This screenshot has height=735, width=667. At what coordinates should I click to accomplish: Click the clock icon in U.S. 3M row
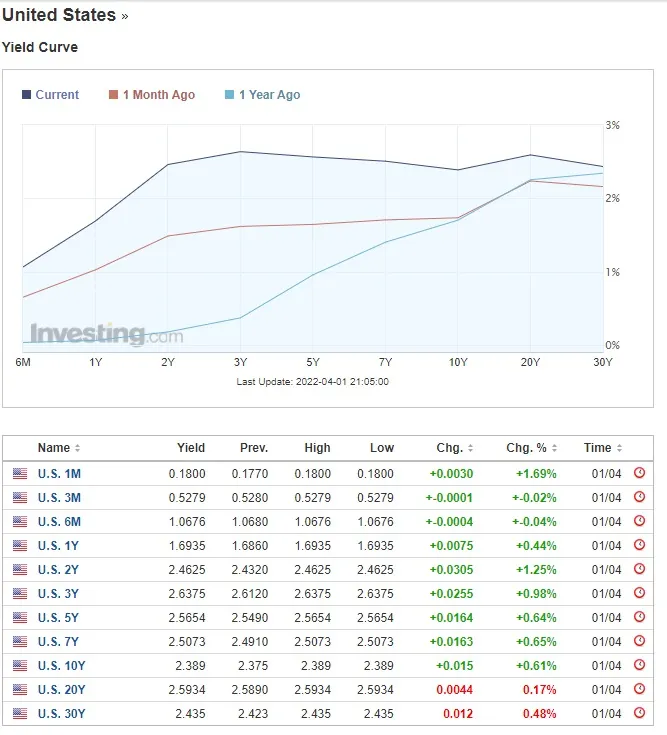pos(640,497)
